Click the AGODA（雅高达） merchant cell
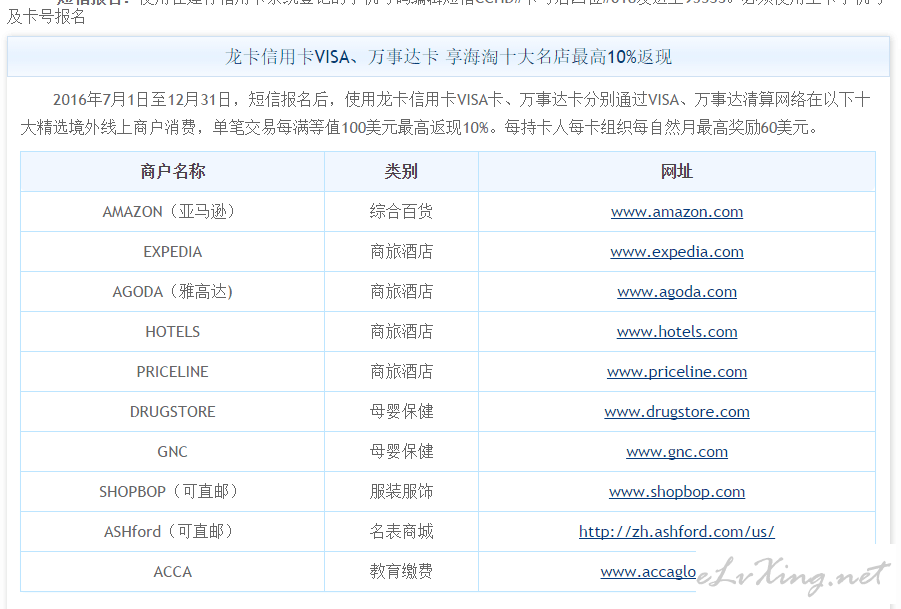The image size is (901, 609). (172, 292)
